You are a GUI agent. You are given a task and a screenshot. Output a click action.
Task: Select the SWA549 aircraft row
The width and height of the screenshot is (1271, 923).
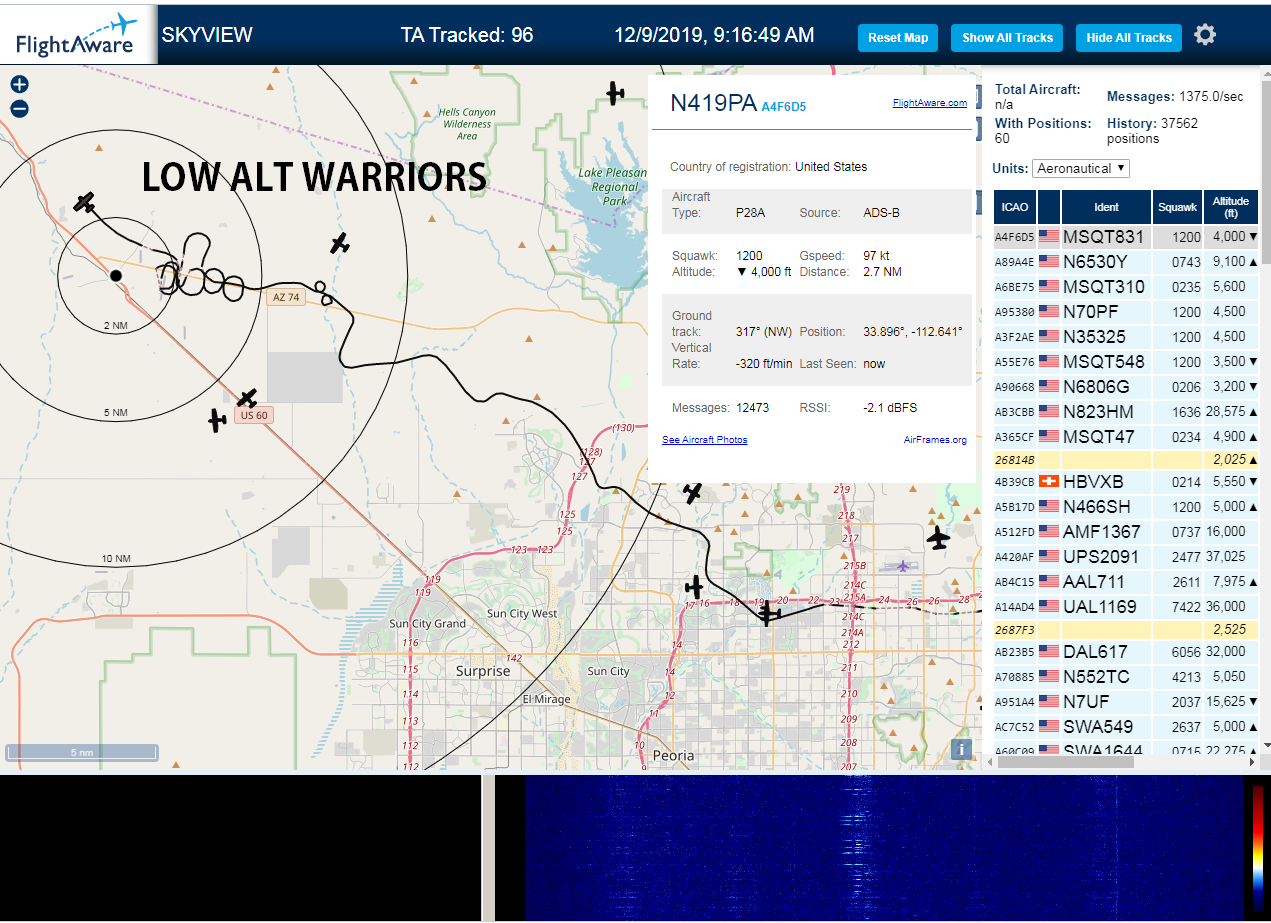pyautogui.click(x=1126, y=727)
